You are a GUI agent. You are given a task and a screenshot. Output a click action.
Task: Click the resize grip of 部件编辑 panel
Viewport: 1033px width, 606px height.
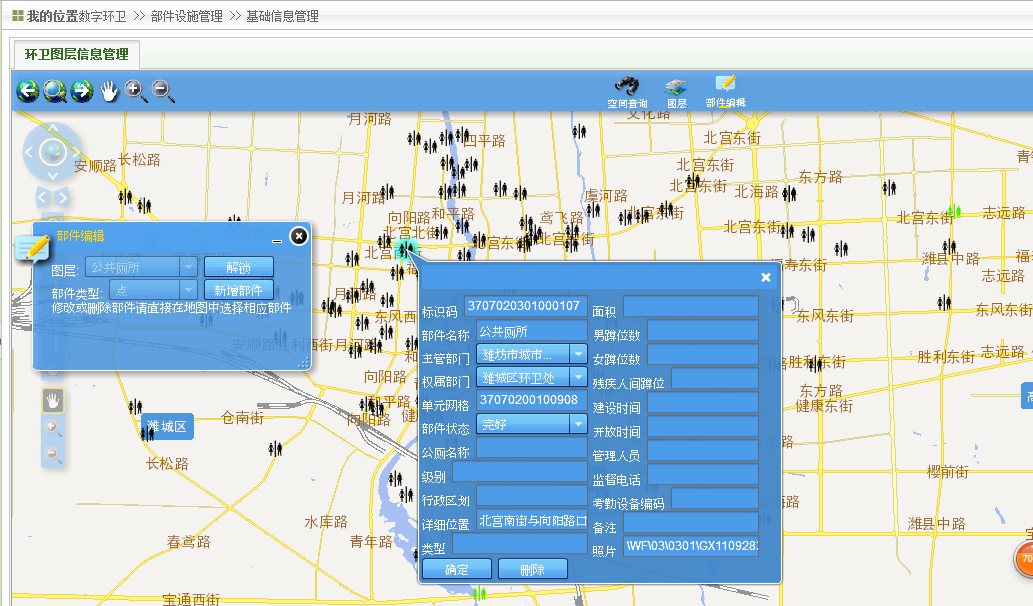coord(304,363)
